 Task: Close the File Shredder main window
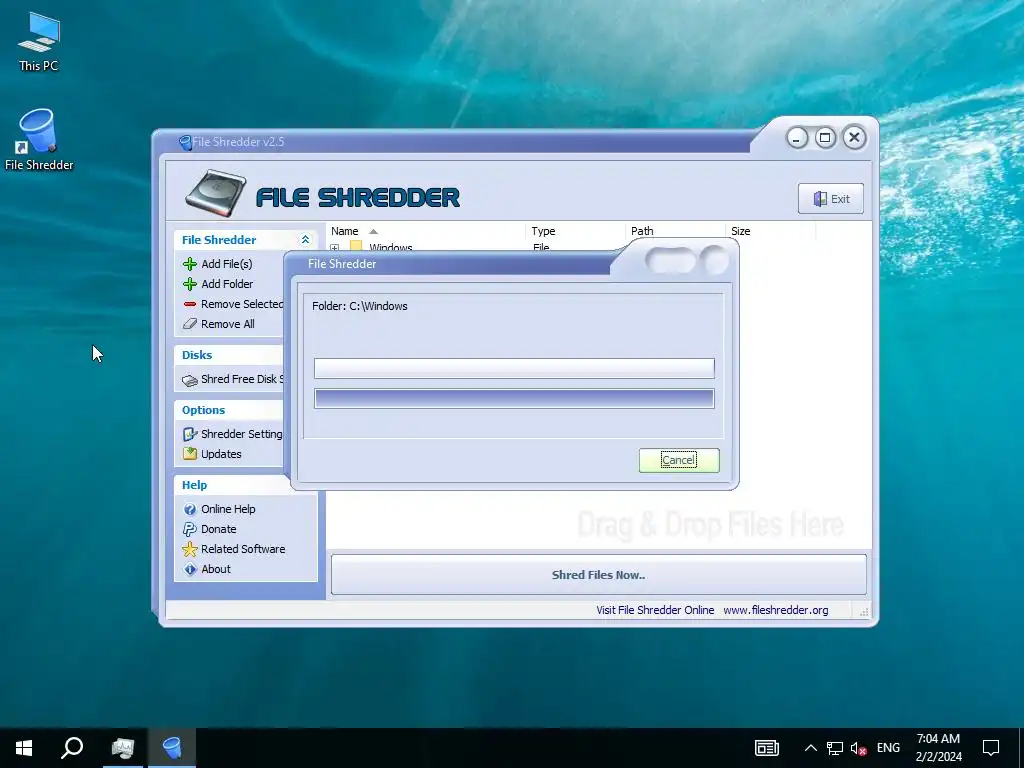click(854, 137)
